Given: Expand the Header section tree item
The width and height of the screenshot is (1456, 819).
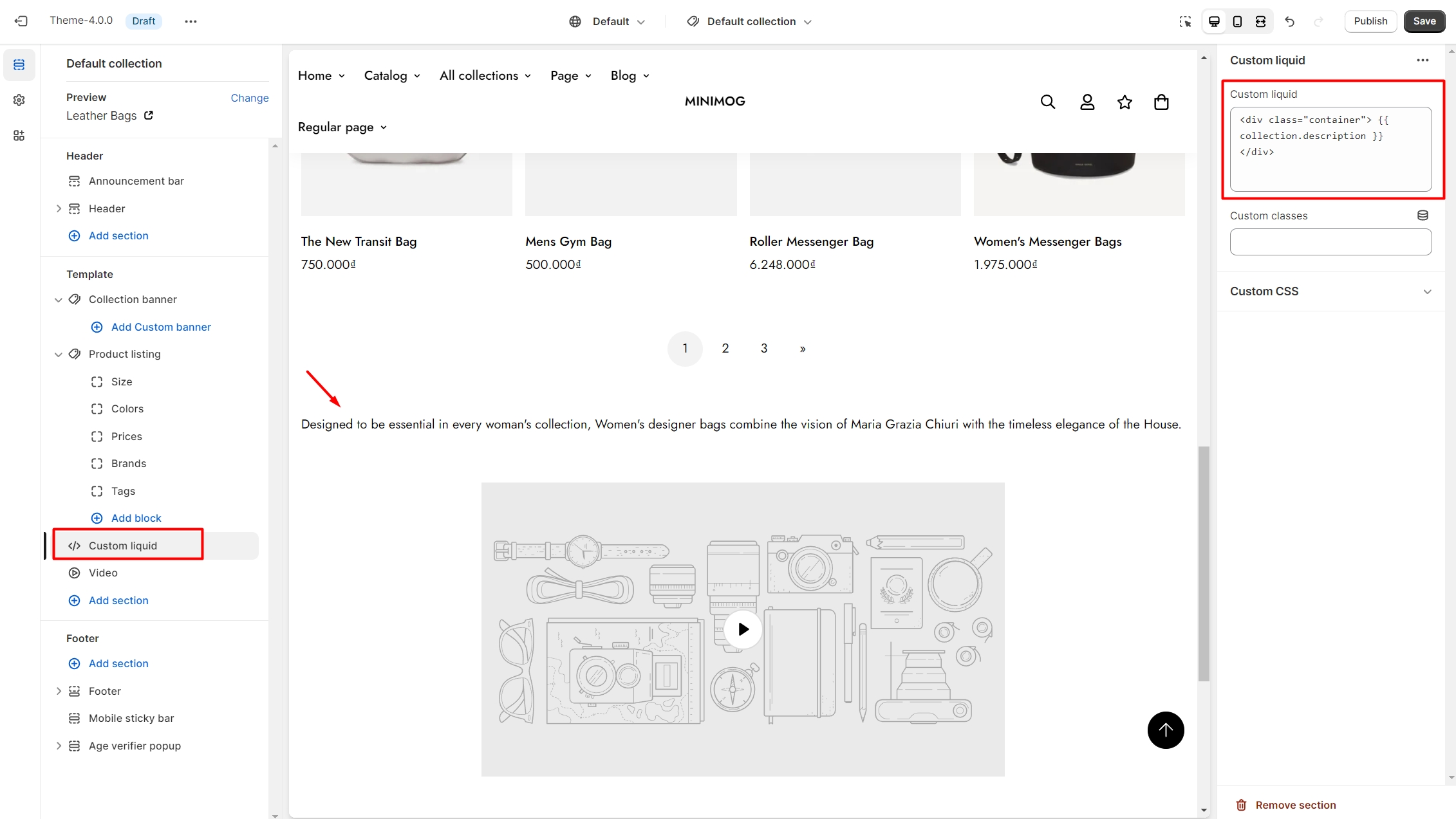Looking at the screenshot, I should (59, 208).
